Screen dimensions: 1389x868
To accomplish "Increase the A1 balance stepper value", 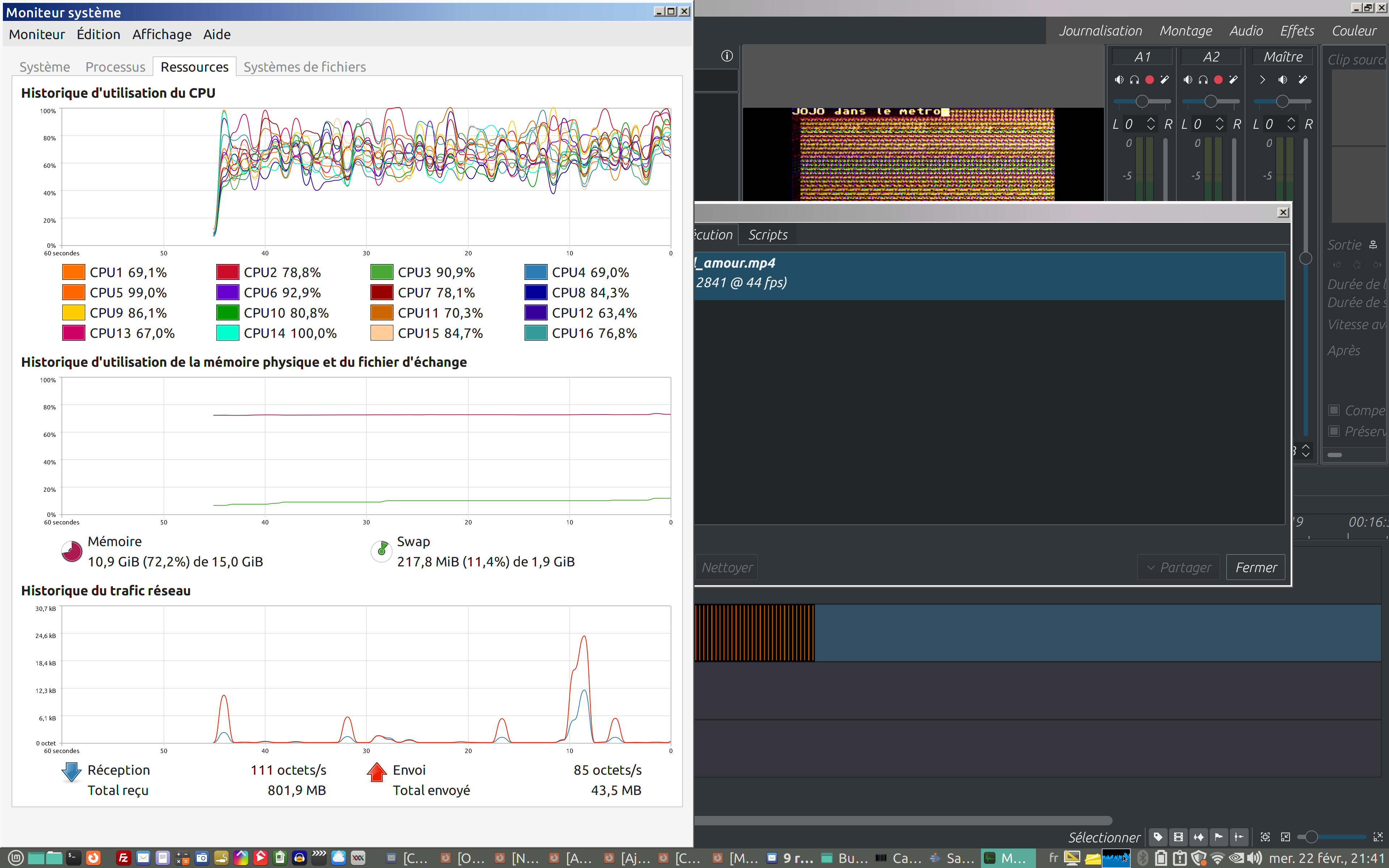I will coord(1151,120).
